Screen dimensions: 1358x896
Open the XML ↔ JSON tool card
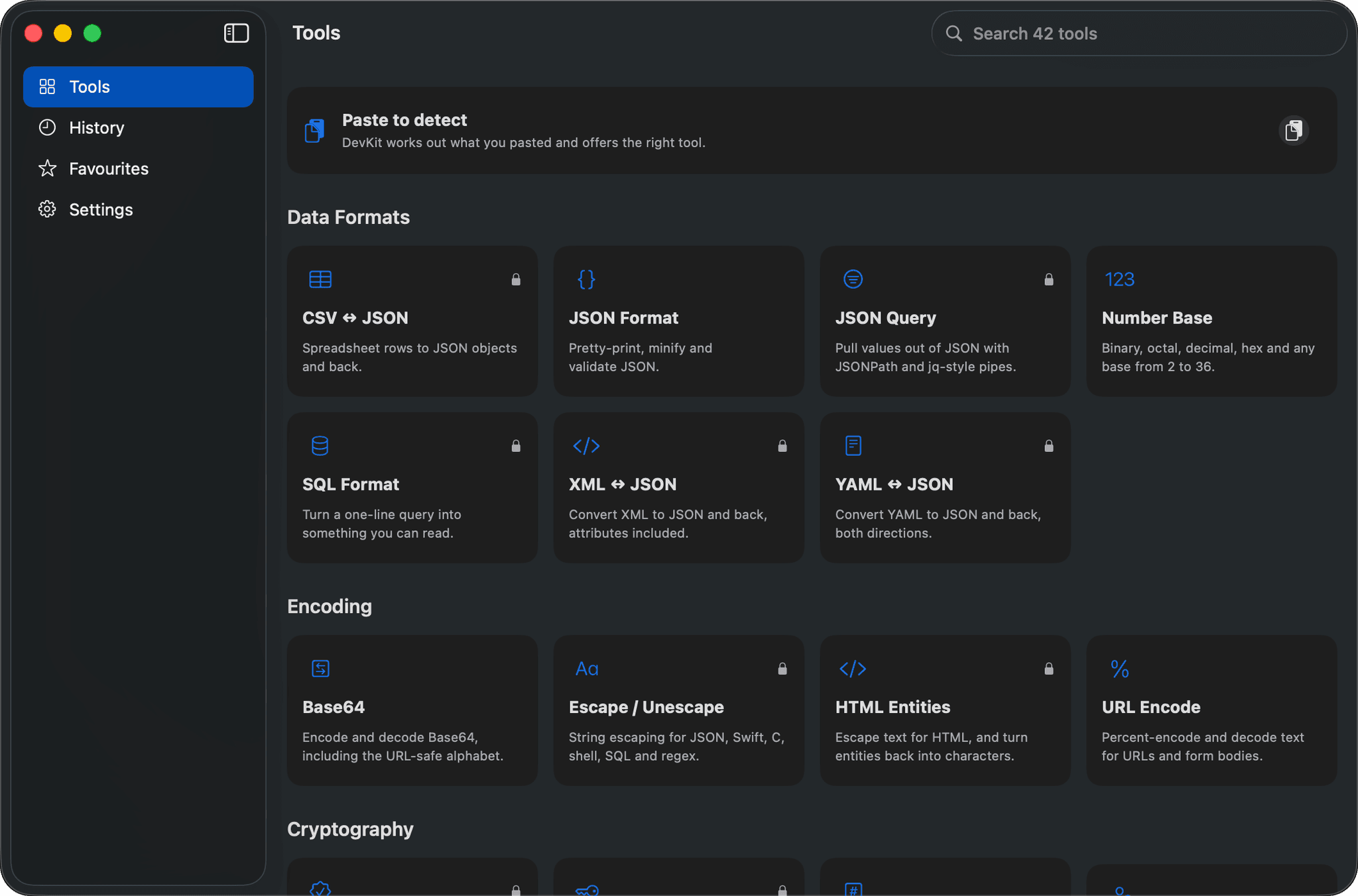(x=678, y=488)
